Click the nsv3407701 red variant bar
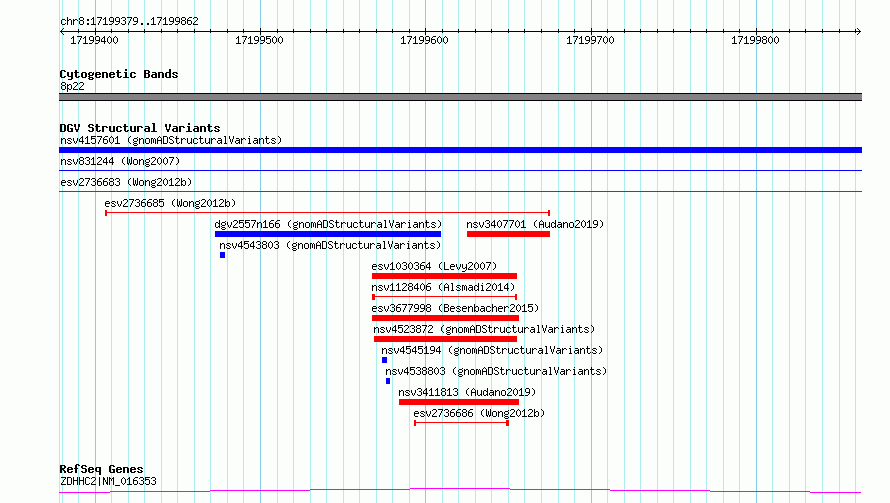This screenshot has height=503, width=890. click(508, 234)
